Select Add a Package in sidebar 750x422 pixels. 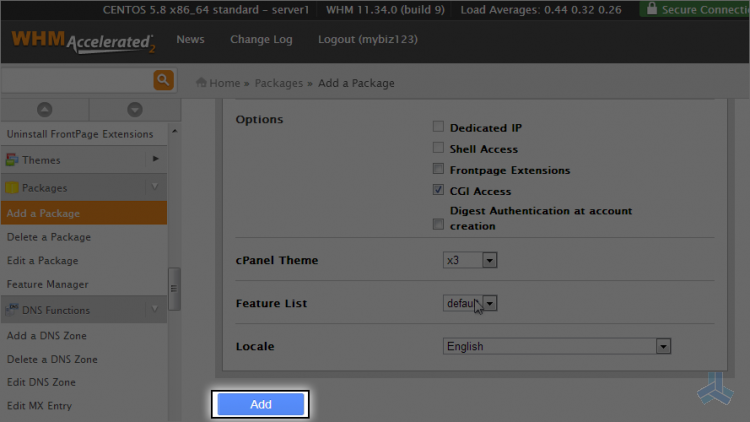(x=84, y=213)
